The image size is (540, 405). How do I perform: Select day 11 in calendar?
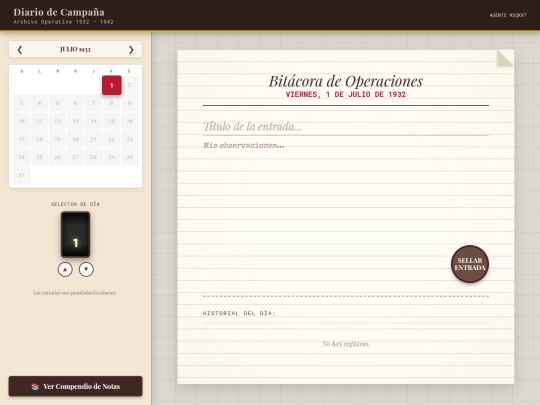[40, 121]
